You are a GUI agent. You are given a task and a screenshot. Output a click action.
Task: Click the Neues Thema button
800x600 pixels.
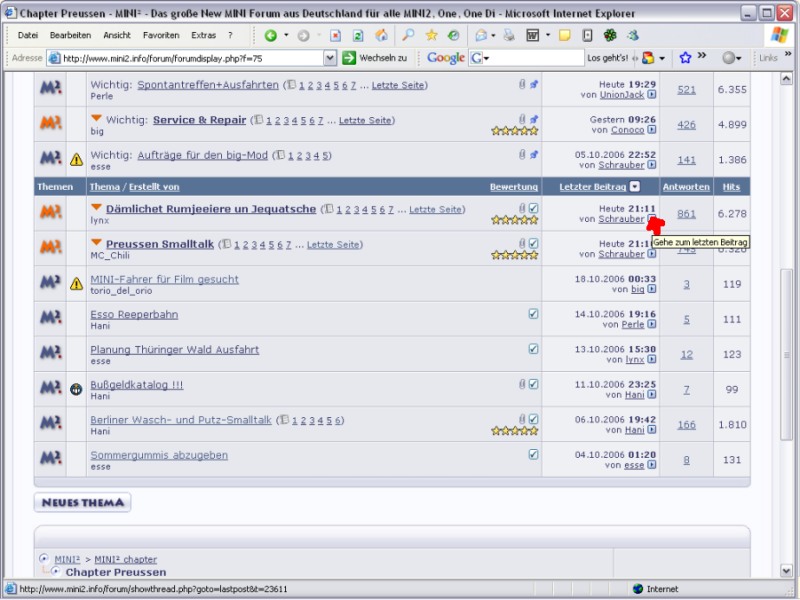click(x=82, y=502)
